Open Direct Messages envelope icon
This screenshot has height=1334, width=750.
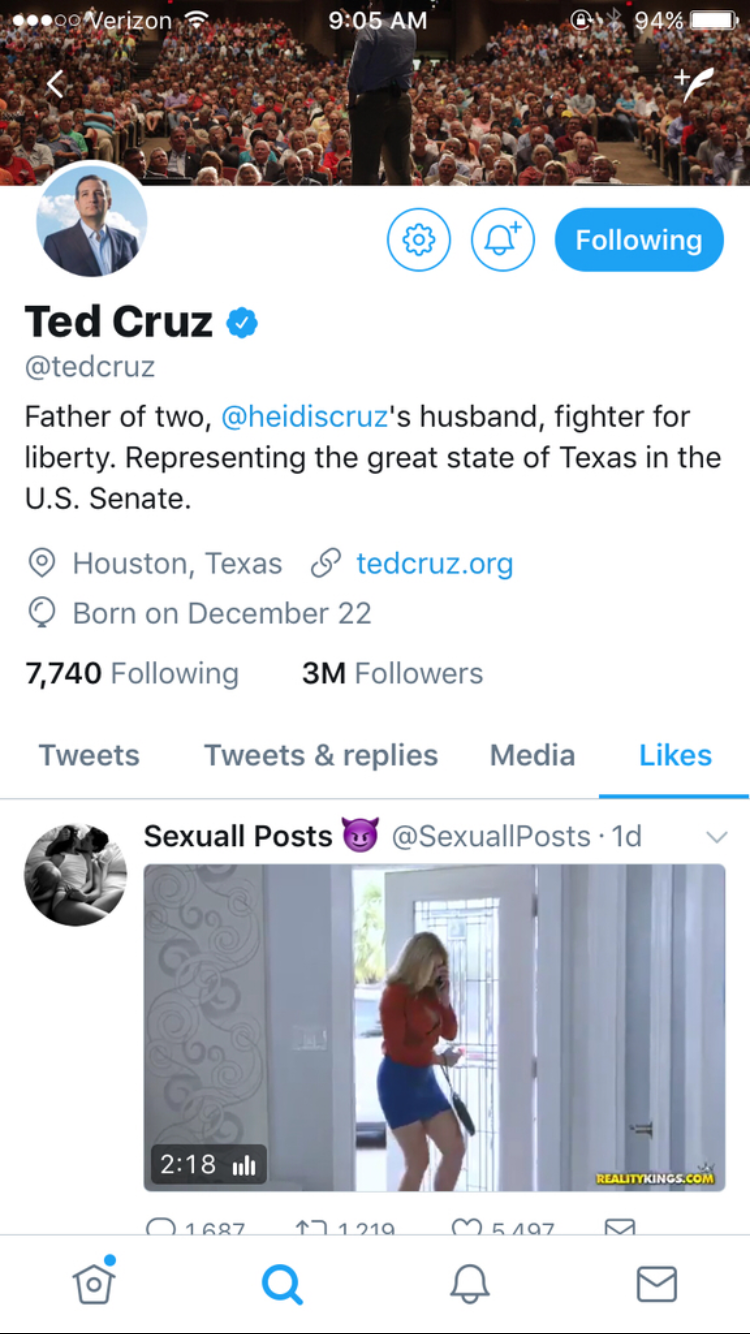click(656, 1283)
